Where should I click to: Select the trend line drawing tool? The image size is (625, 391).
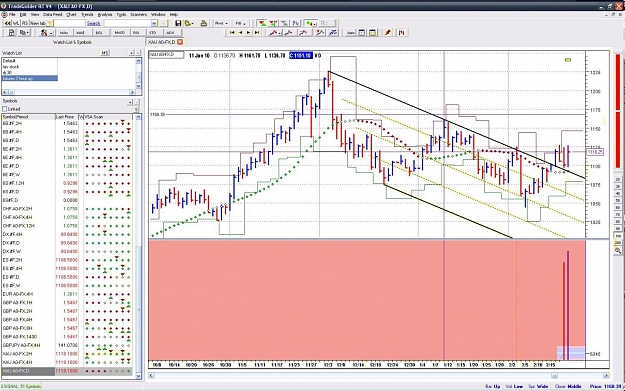click(x=273, y=33)
